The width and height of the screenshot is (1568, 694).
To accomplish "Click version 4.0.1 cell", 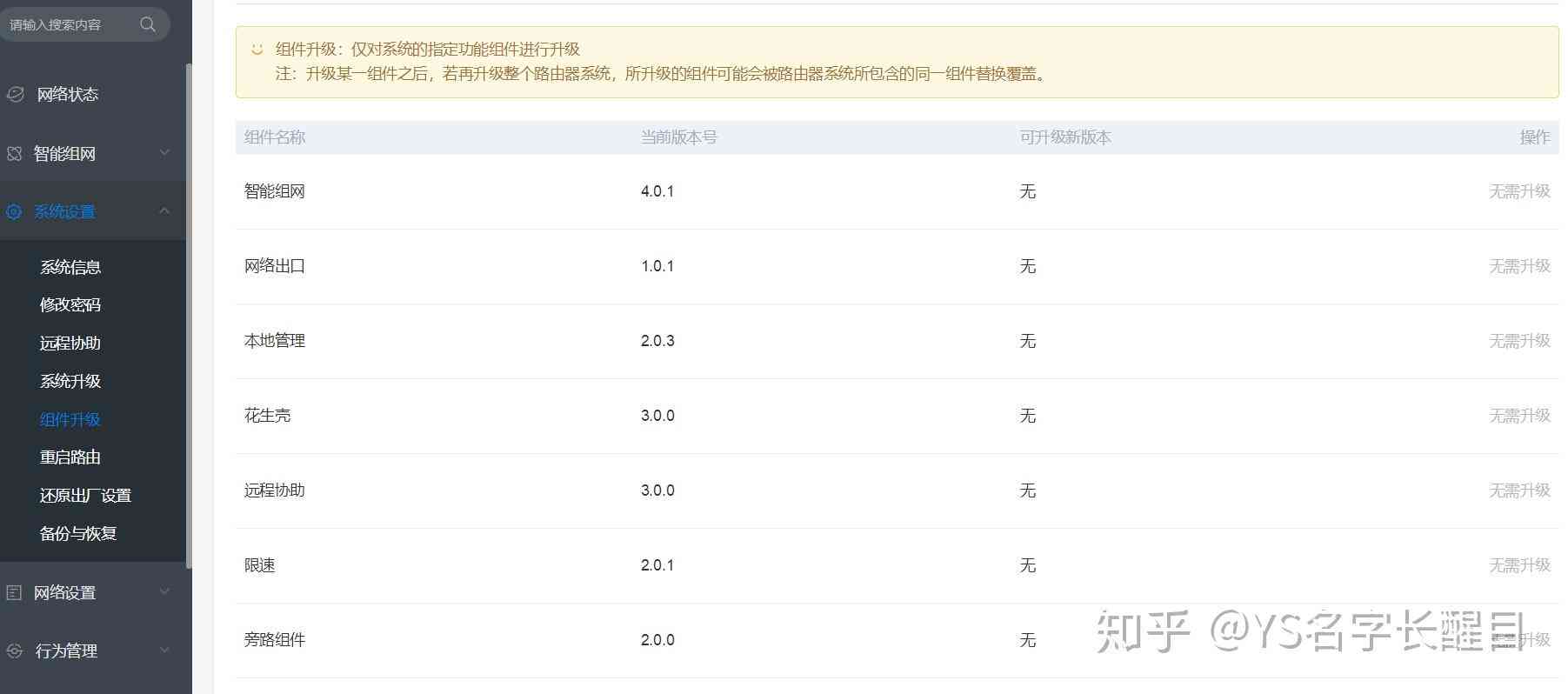I will click(x=657, y=191).
